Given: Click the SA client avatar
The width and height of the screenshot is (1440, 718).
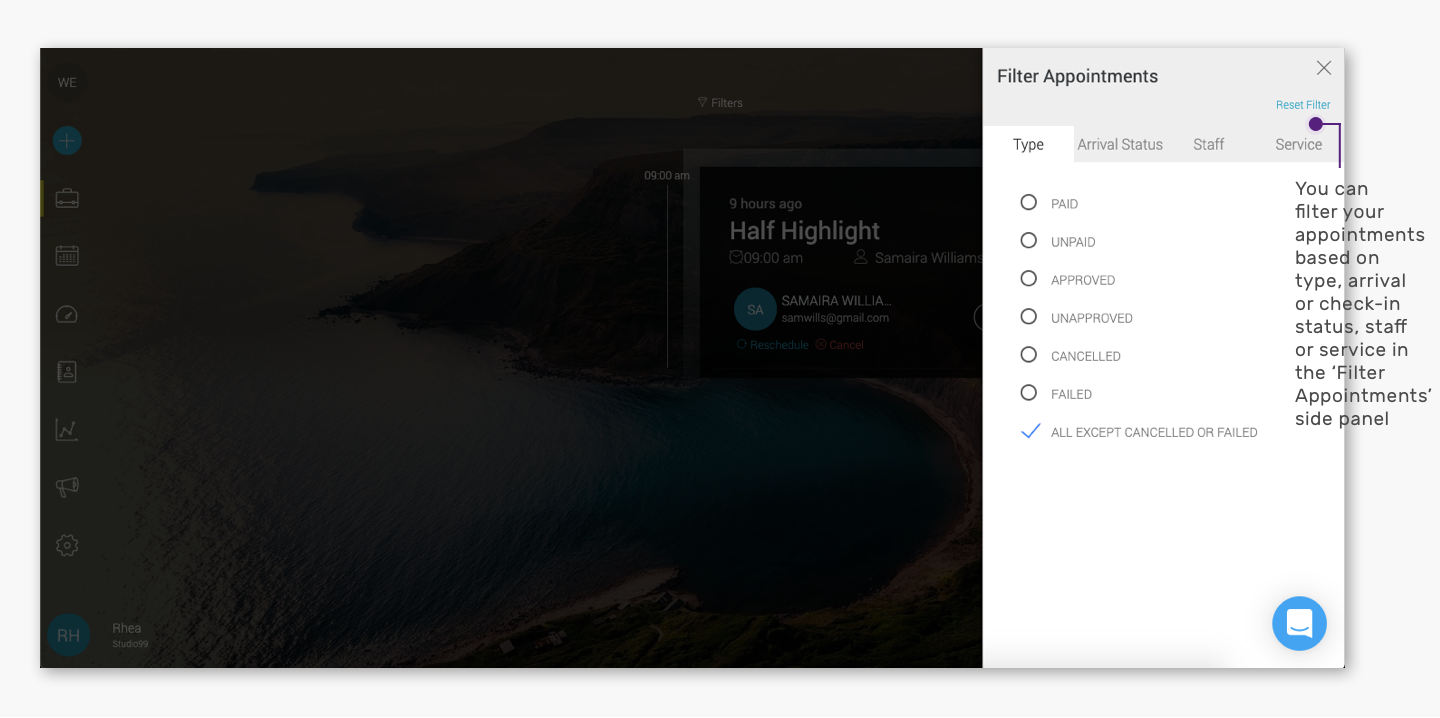Looking at the screenshot, I should (x=755, y=310).
